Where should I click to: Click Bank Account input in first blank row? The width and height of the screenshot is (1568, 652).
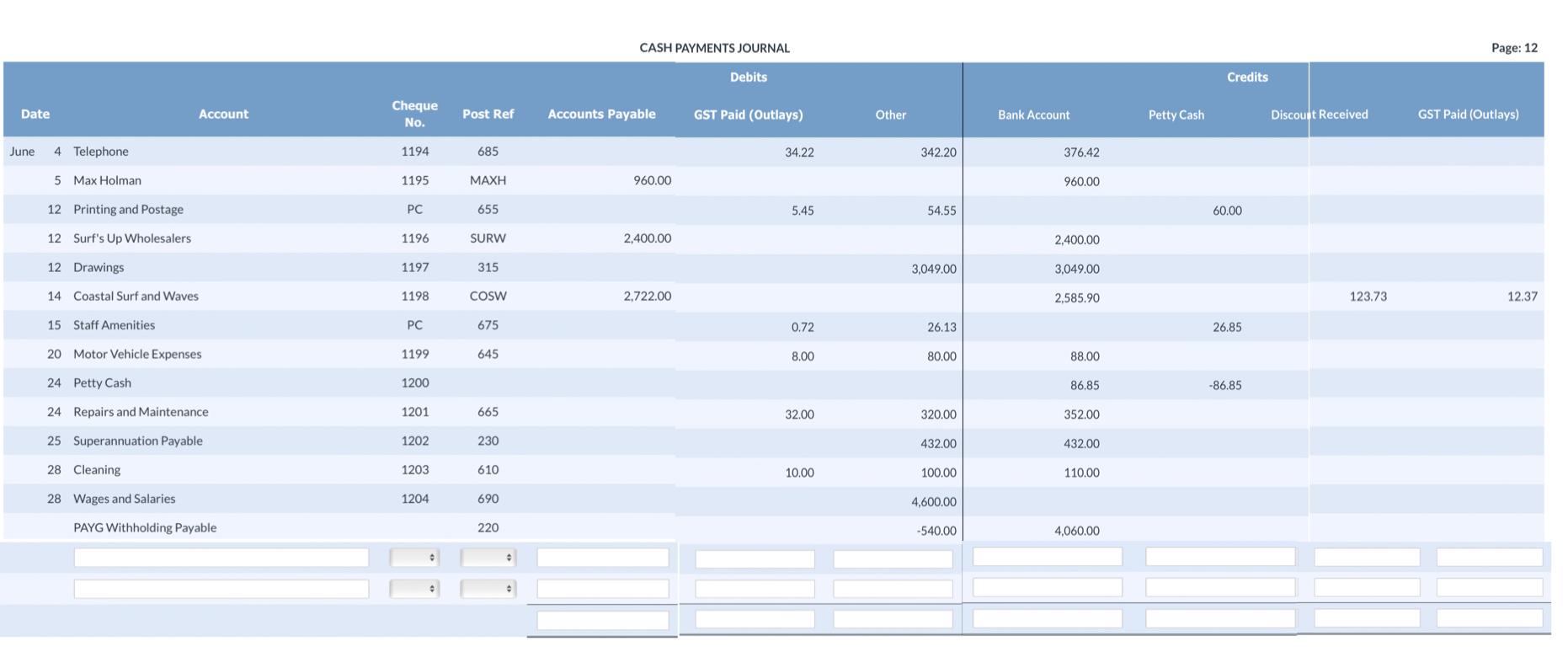coord(1048,556)
